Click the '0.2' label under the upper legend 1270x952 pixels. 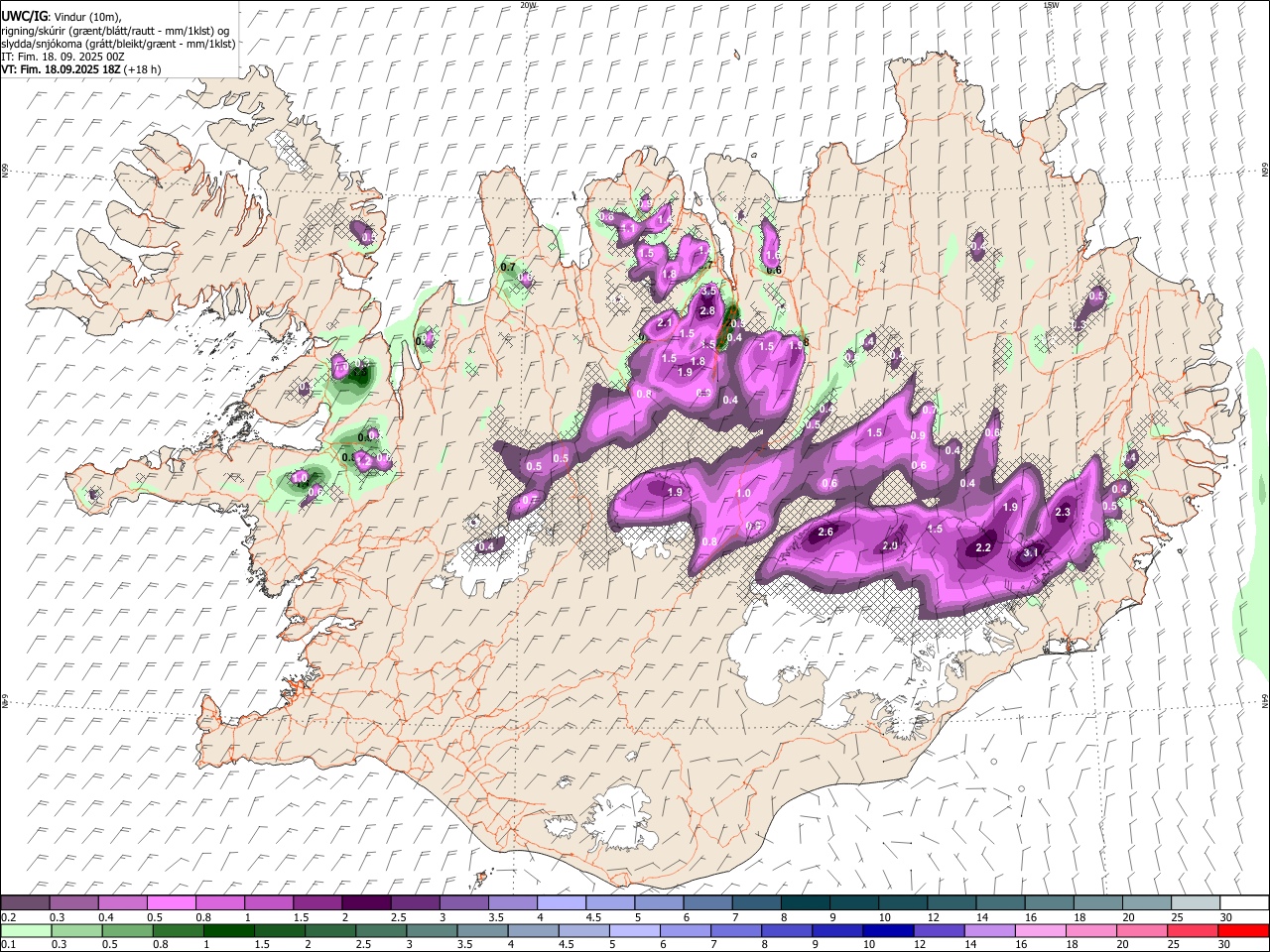point(8,917)
